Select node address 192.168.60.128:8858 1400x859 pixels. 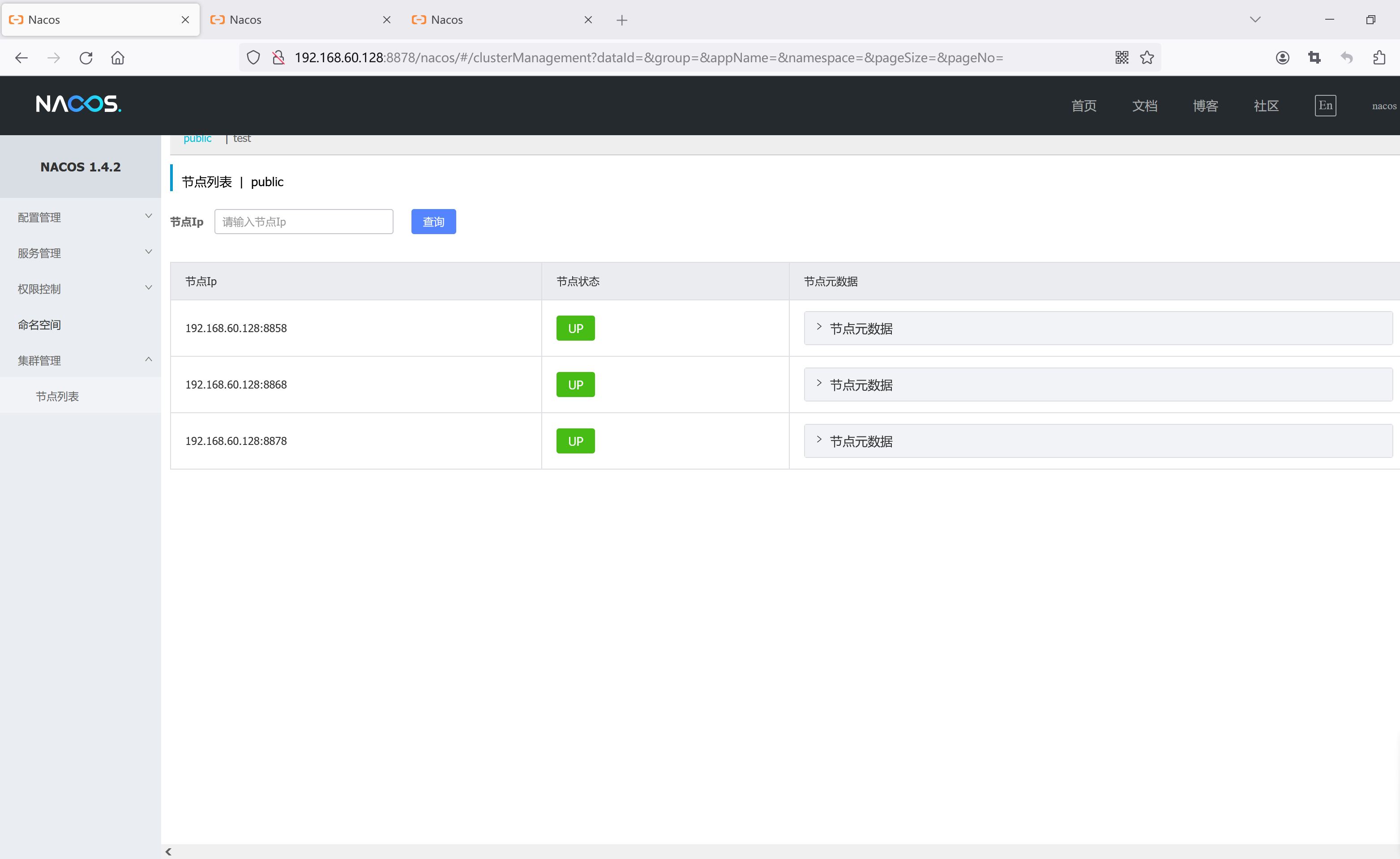236,329
